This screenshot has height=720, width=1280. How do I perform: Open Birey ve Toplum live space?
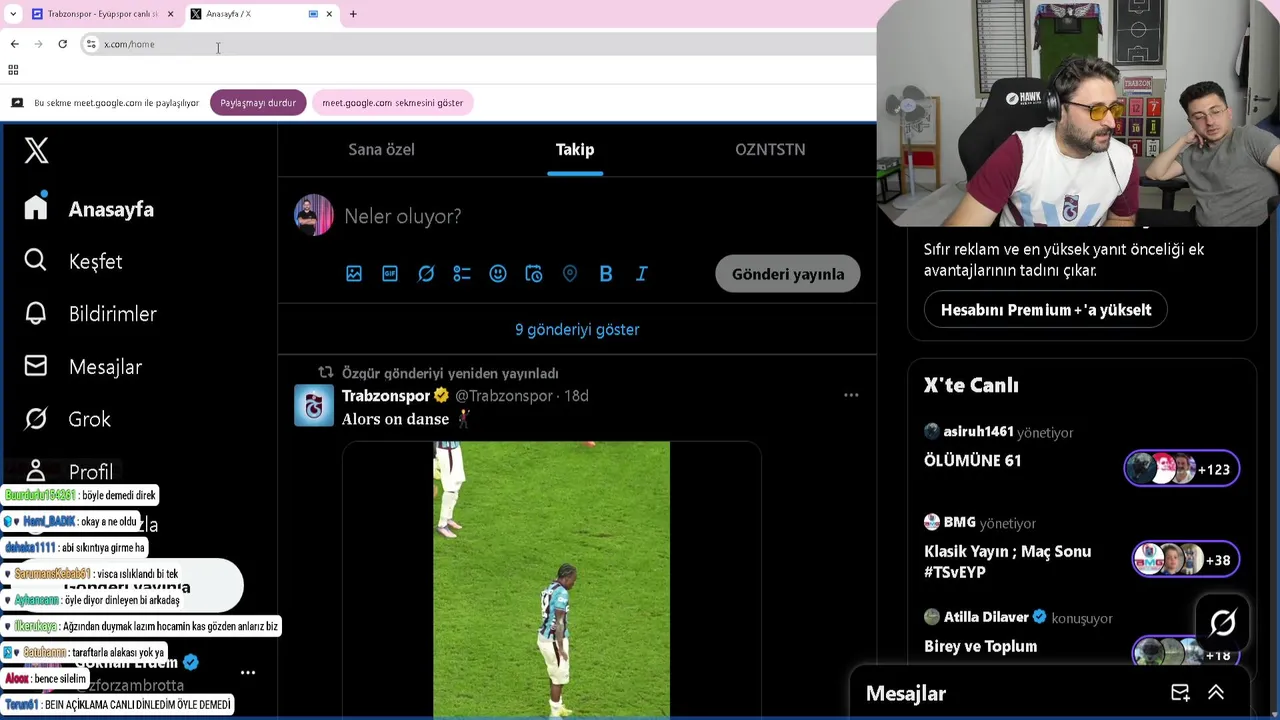[980, 646]
